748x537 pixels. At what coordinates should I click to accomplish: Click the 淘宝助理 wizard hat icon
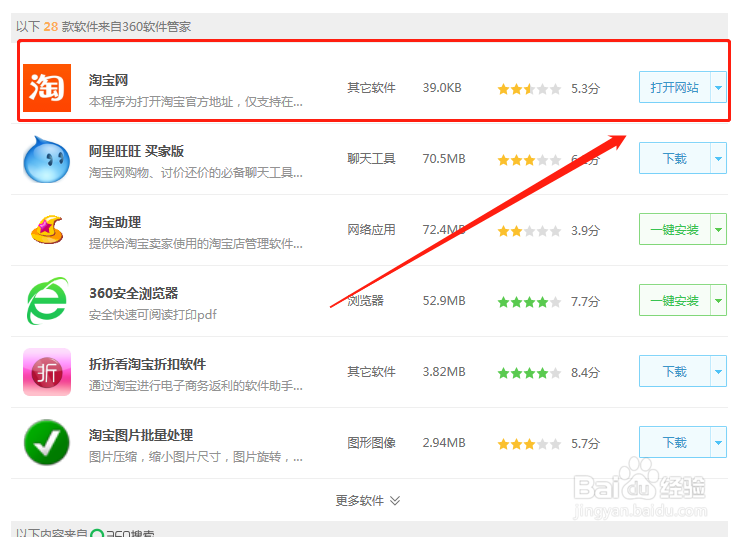pyautogui.click(x=47, y=230)
